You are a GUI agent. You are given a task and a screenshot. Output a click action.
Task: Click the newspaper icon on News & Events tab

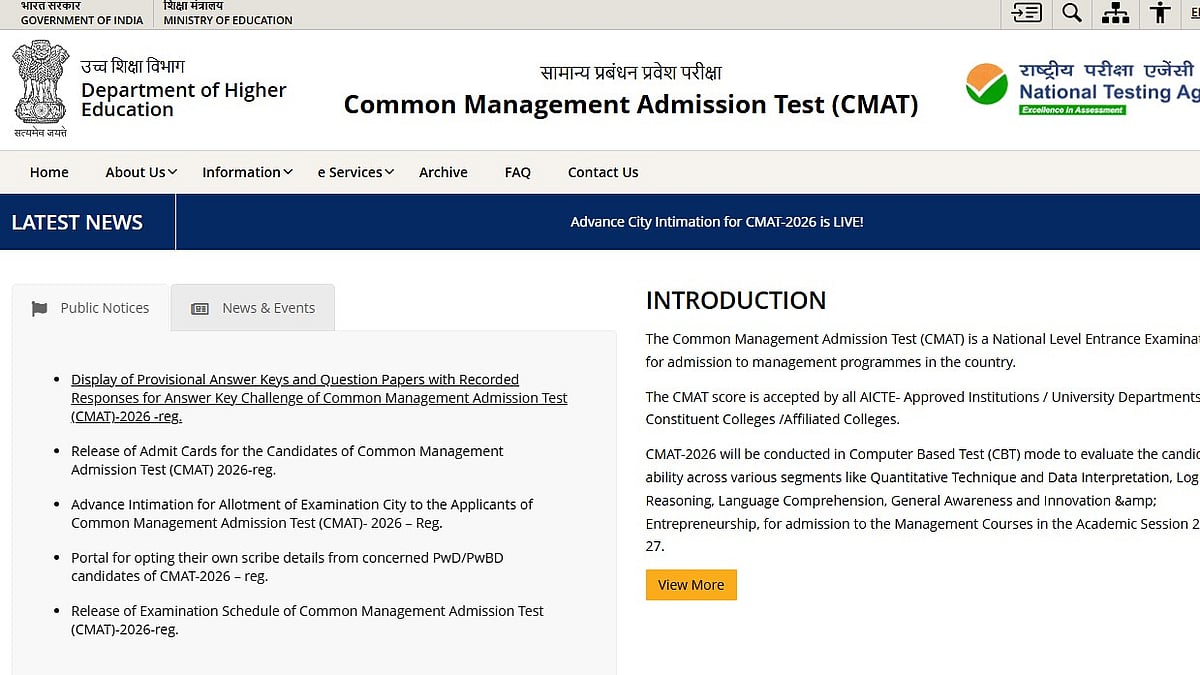198,308
